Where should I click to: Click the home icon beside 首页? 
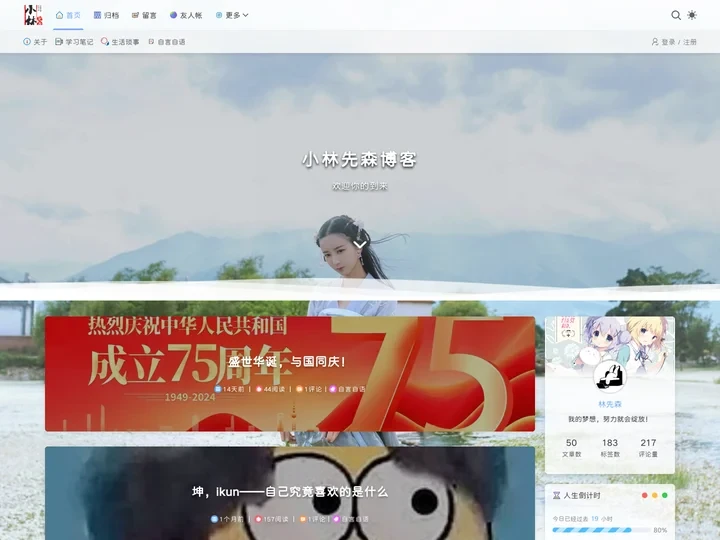(x=59, y=15)
